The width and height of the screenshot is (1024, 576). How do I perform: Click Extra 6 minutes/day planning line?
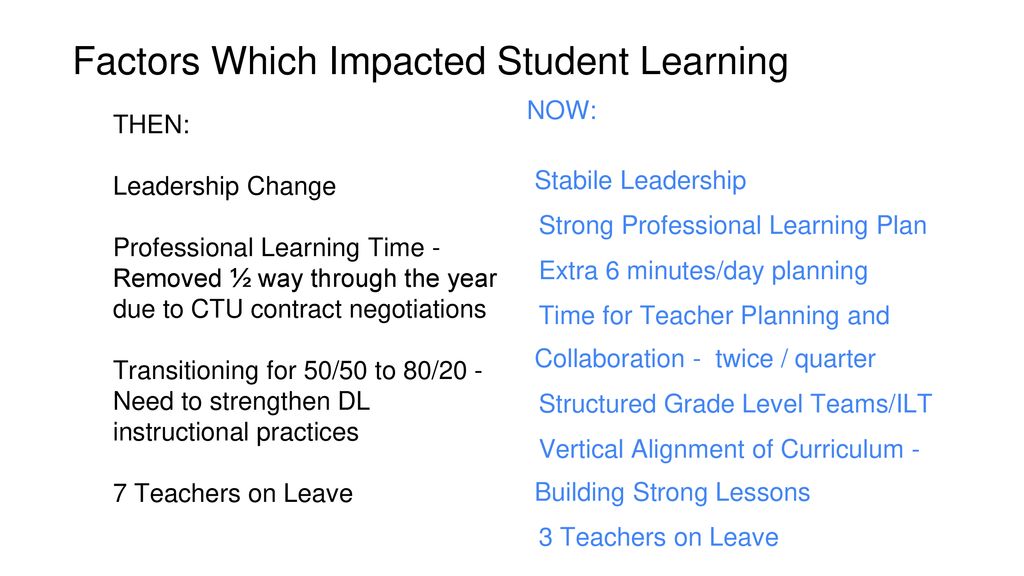point(703,270)
